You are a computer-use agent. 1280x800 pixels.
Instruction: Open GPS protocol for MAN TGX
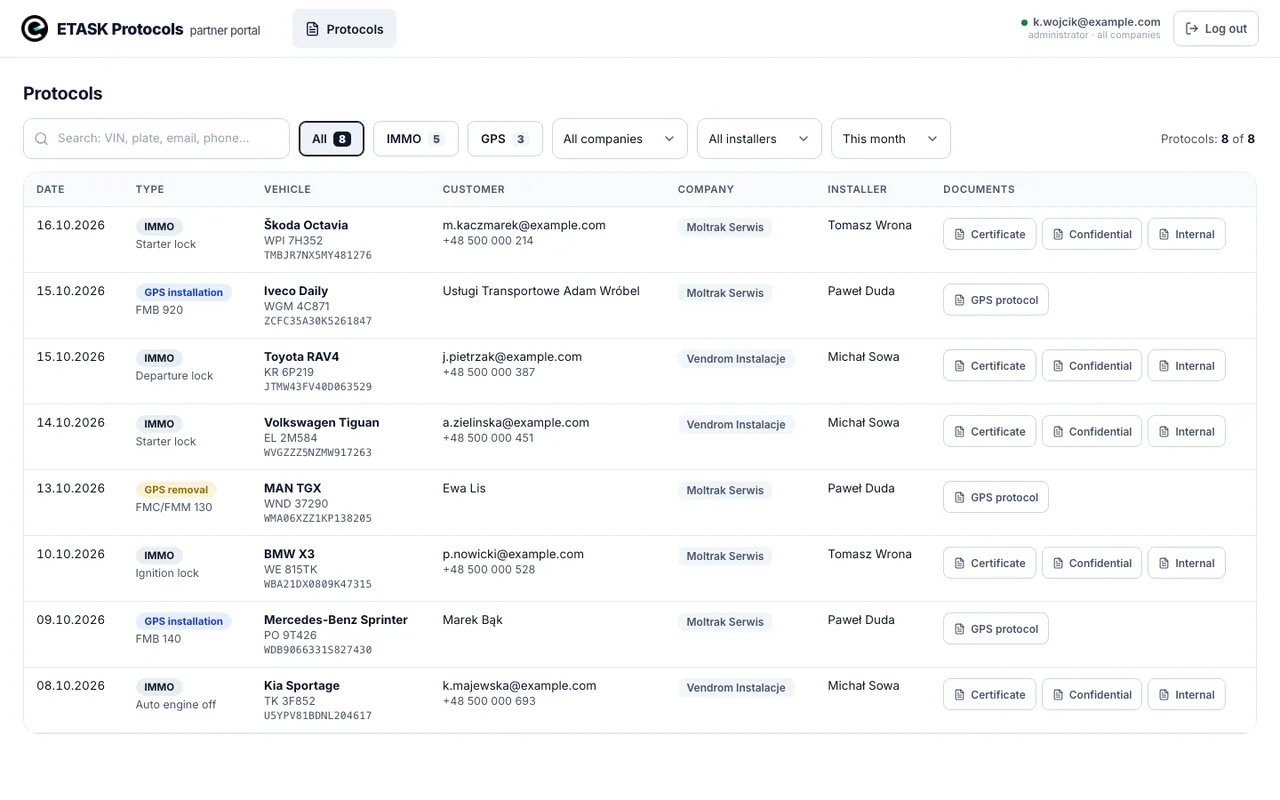pos(996,498)
